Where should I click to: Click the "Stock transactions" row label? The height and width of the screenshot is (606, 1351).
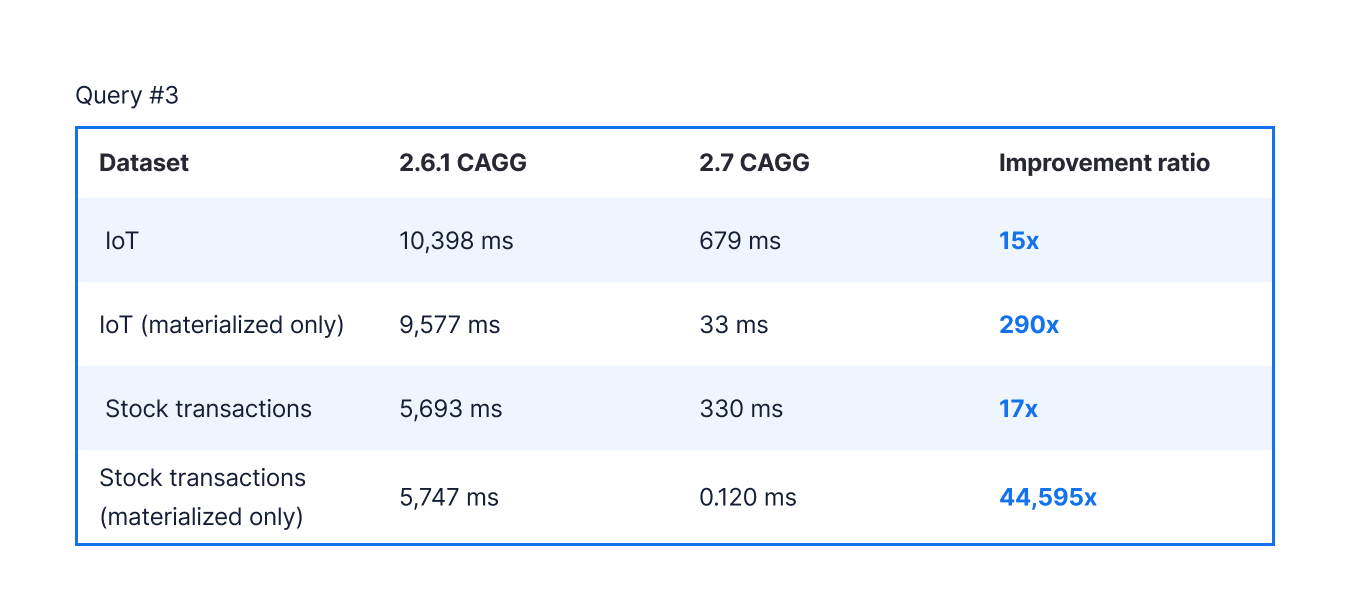(208, 409)
